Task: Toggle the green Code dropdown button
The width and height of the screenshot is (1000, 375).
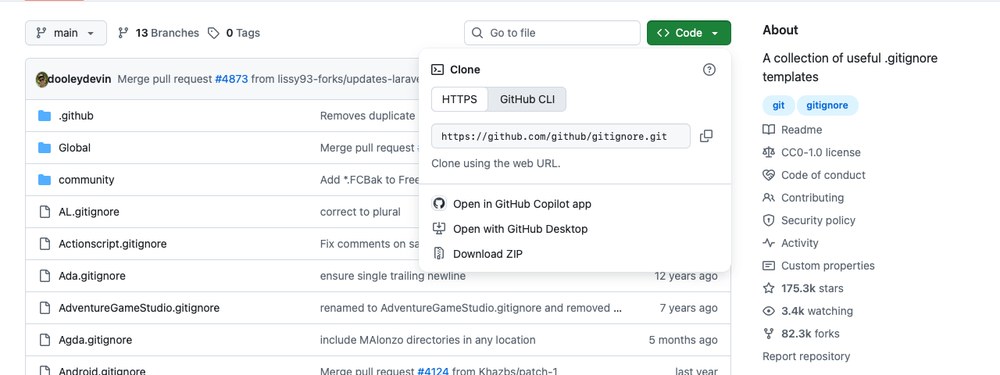Action: pos(689,33)
